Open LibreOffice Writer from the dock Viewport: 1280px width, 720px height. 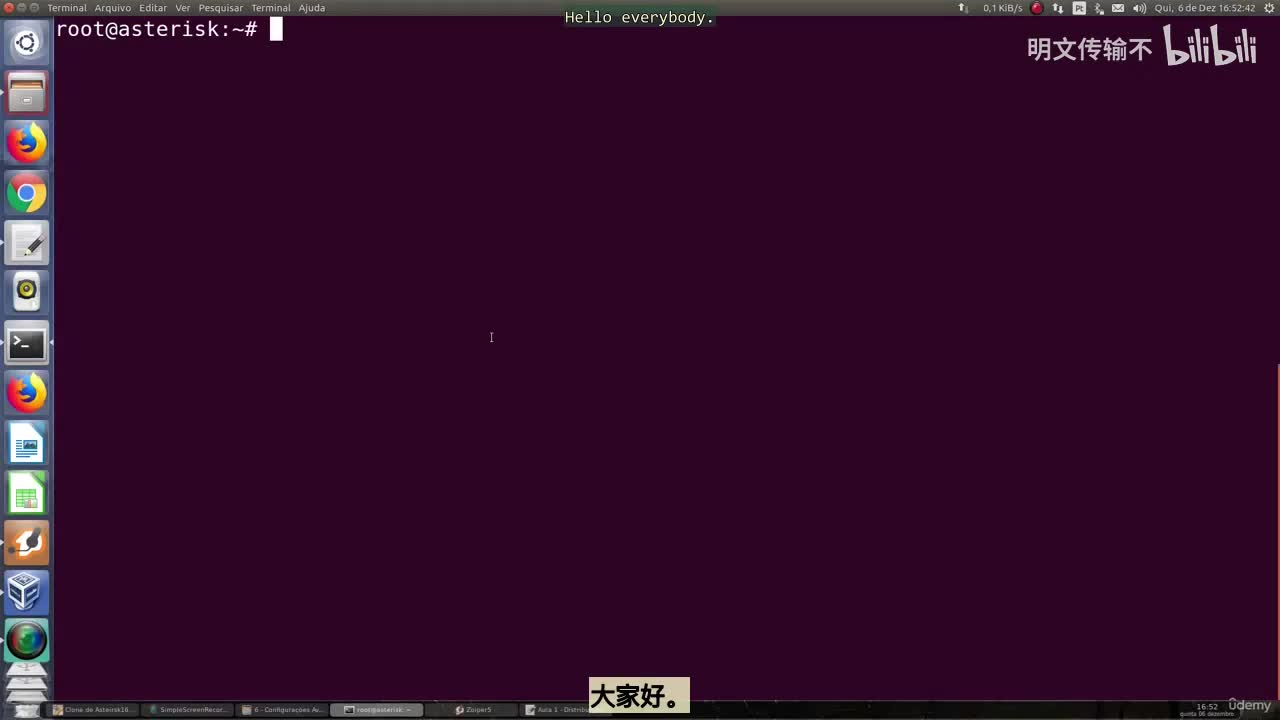(27, 443)
